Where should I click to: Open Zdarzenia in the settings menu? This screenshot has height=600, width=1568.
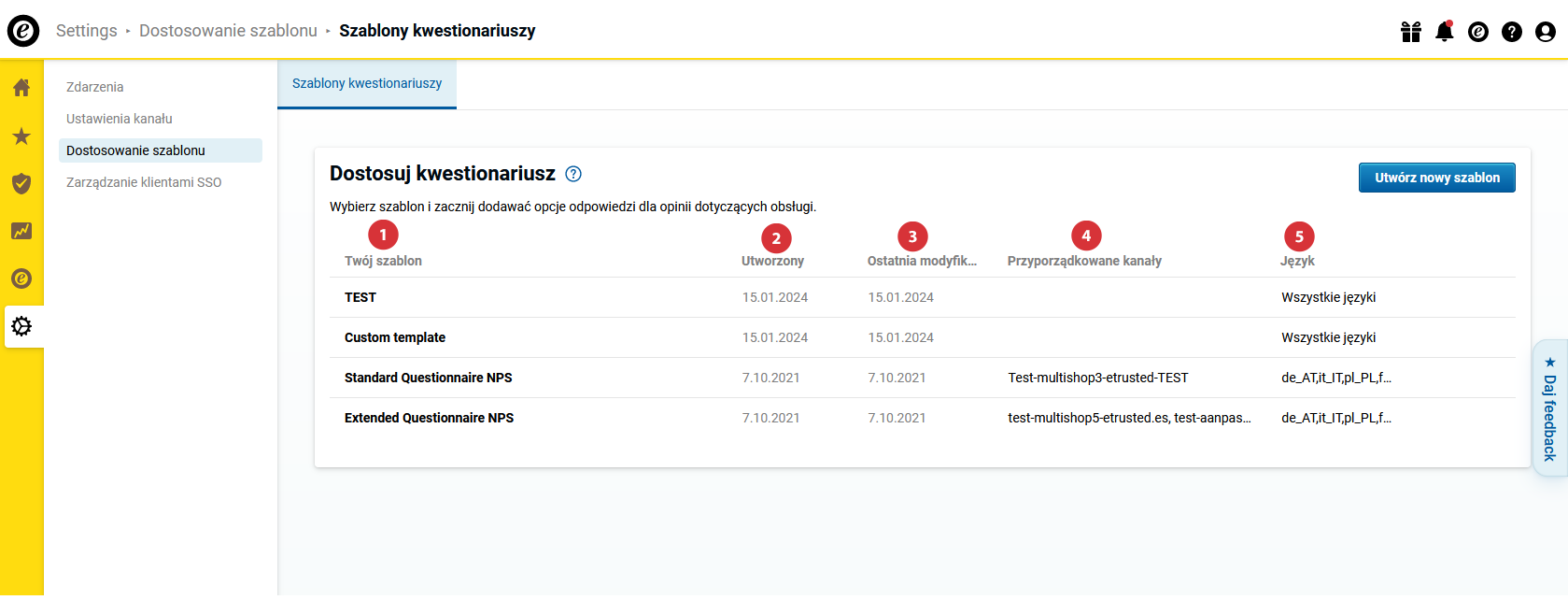[95, 87]
